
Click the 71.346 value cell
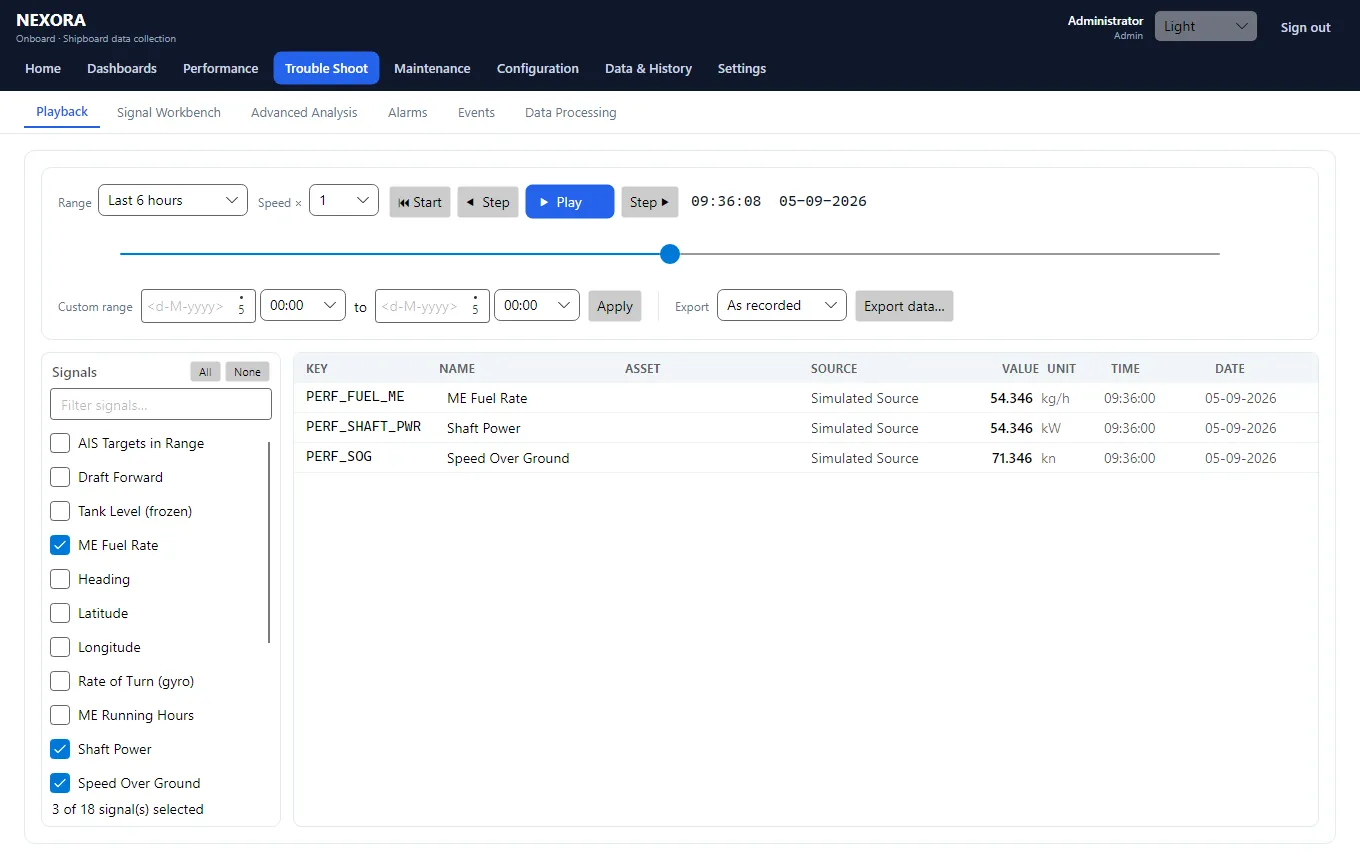pyautogui.click(x=1012, y=458)
